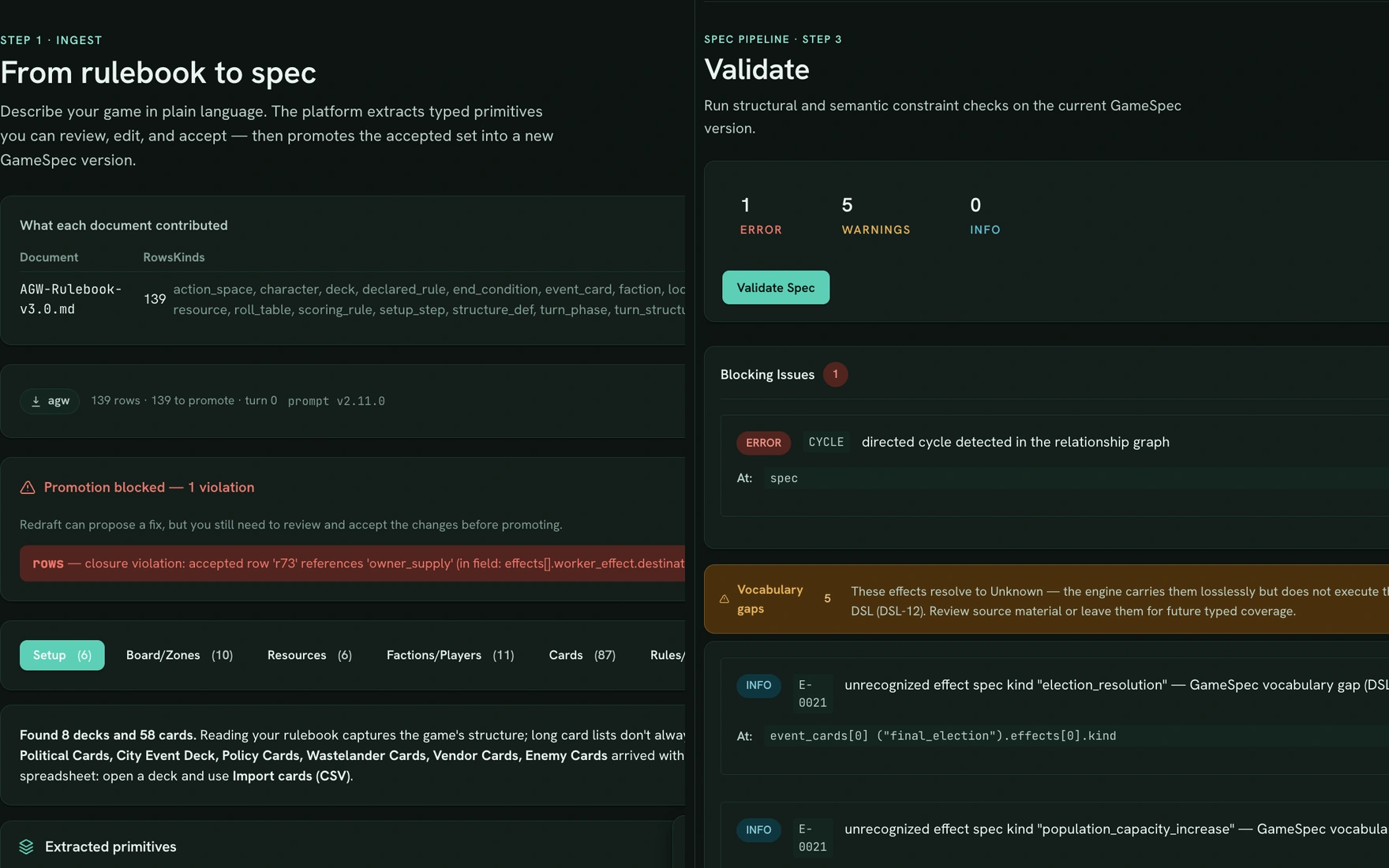Click the unrecognized election_resolution effect message
Viewport: 1389px width, 868px height.
click(1116, 685)
